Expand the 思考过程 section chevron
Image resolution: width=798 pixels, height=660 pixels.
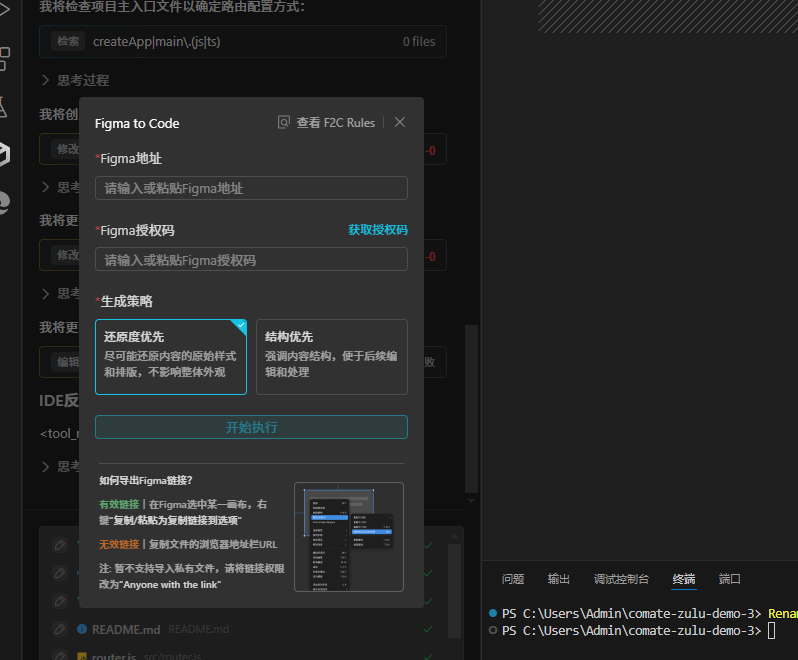click(x=45, y=80)
